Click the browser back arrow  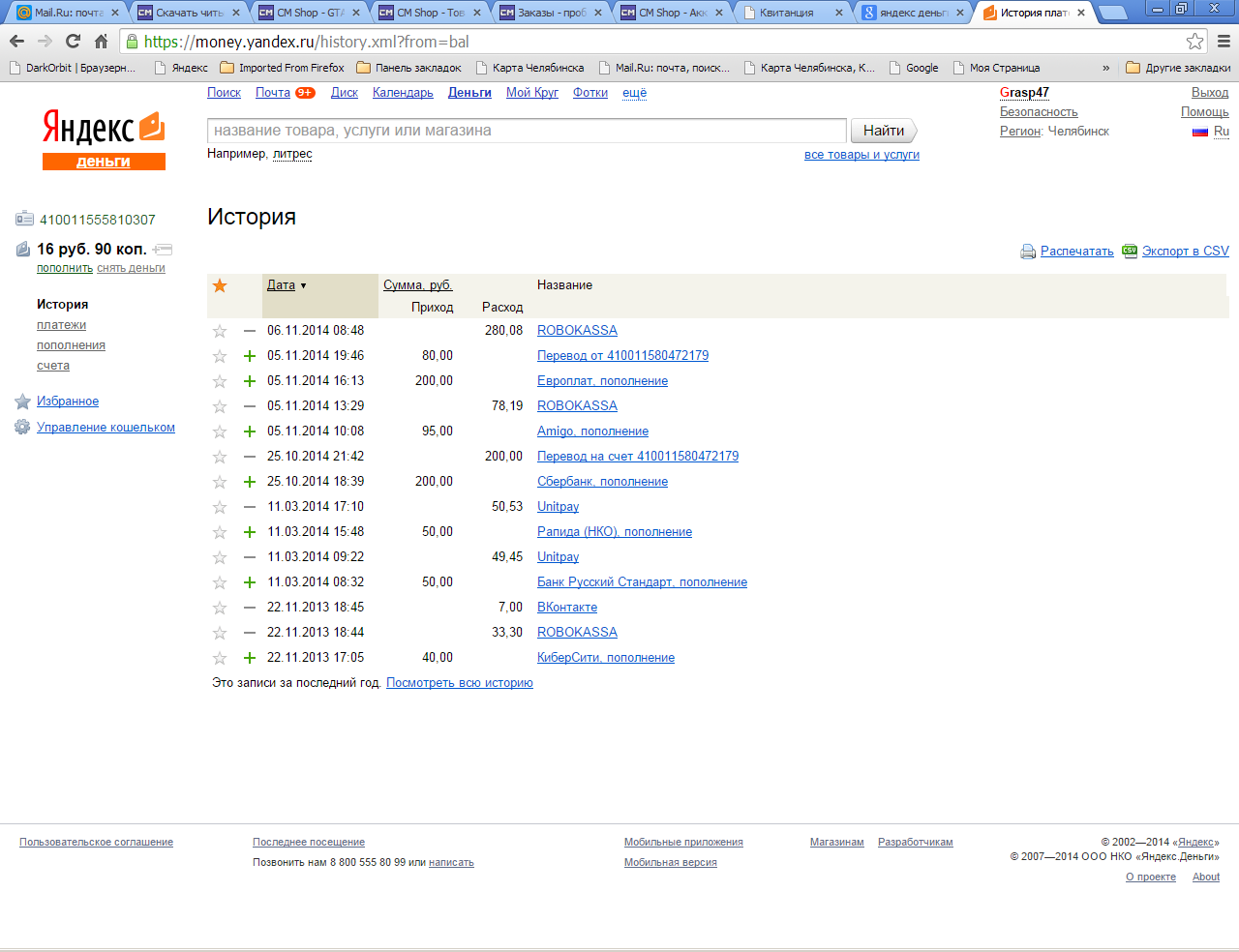click(x=16, y=42)
